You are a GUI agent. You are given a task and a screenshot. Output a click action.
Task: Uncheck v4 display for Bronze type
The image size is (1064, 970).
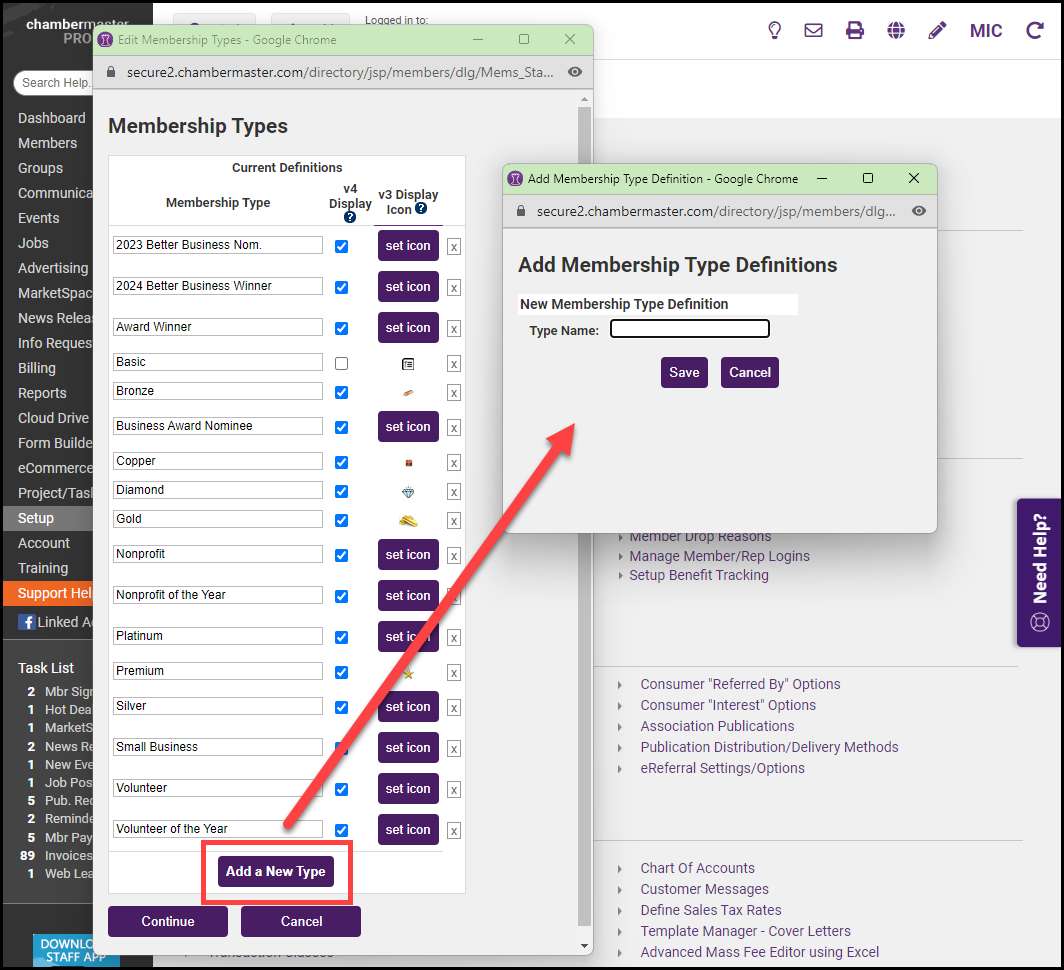[342, 392]
